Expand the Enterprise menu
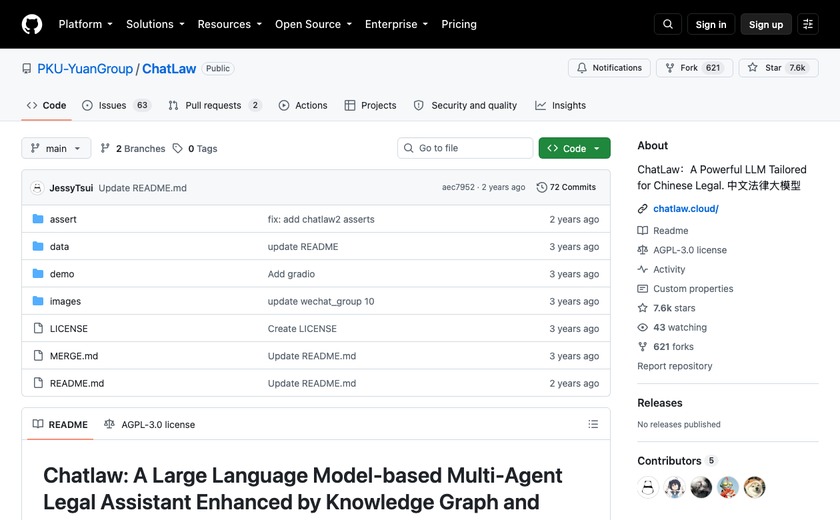The width and height of the screenshot is (840, 520). [x=396, y=24]
